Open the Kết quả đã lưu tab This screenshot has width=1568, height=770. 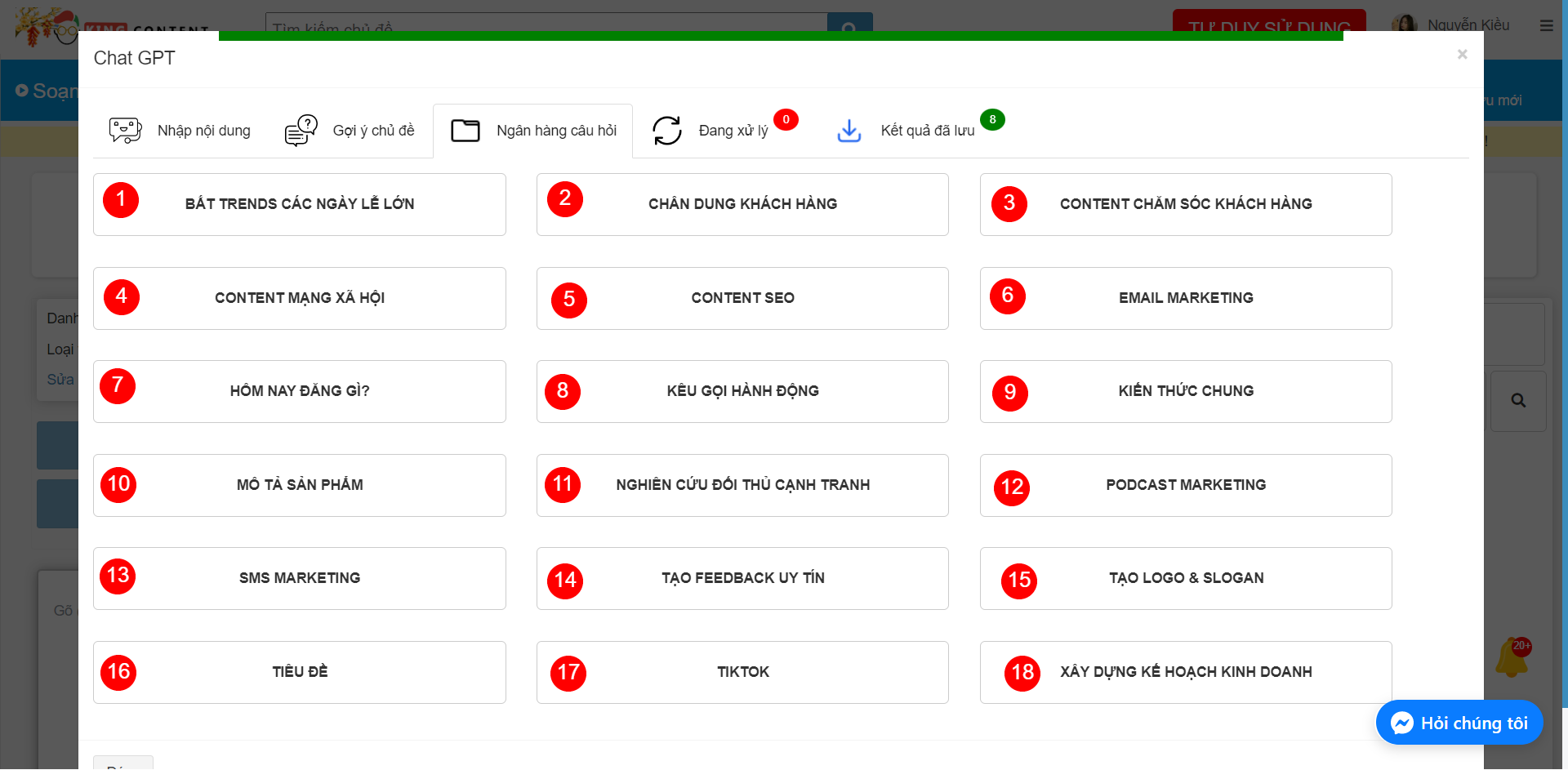click(920, 131)
